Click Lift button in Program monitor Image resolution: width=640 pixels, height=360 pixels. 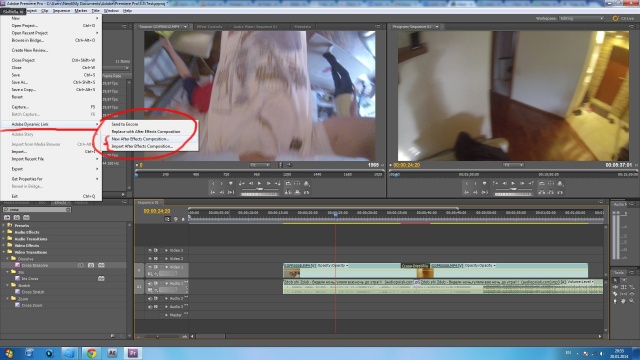click(x=542, y=192)
